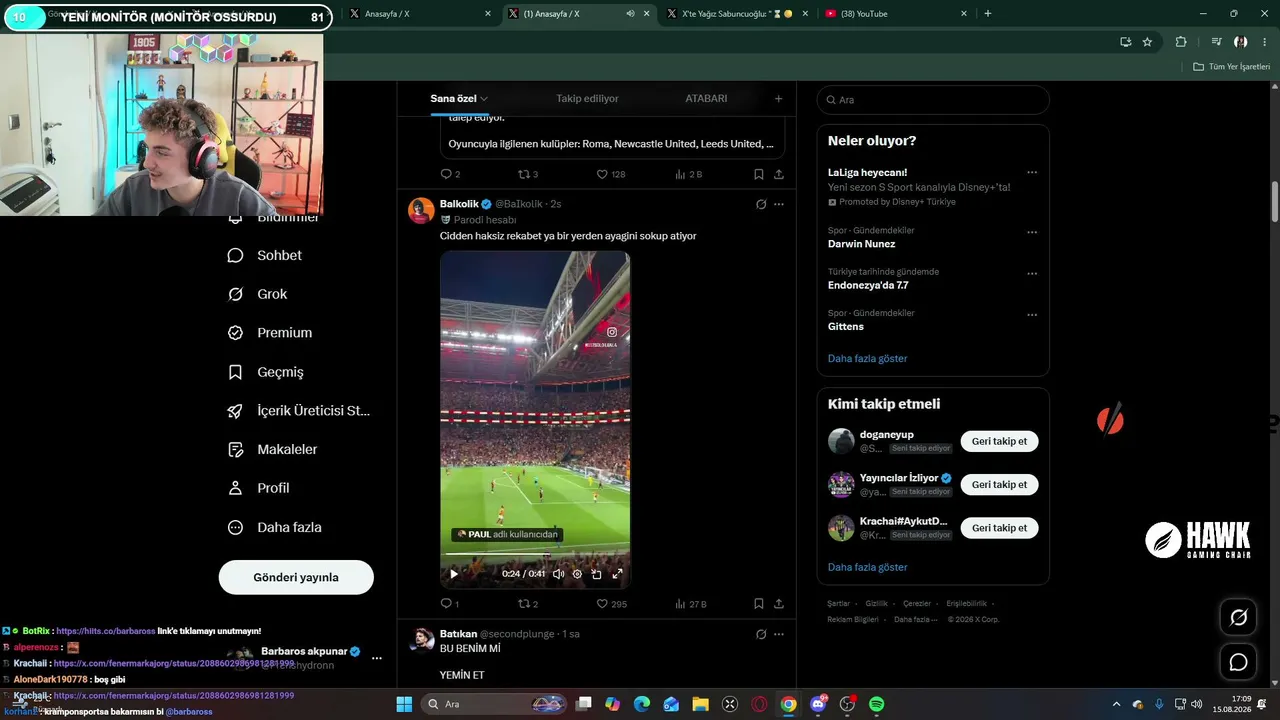1280x720 pixels.
Task: Open İçerik Üreticisi St... in the sidebar
Action: [299, 411]
